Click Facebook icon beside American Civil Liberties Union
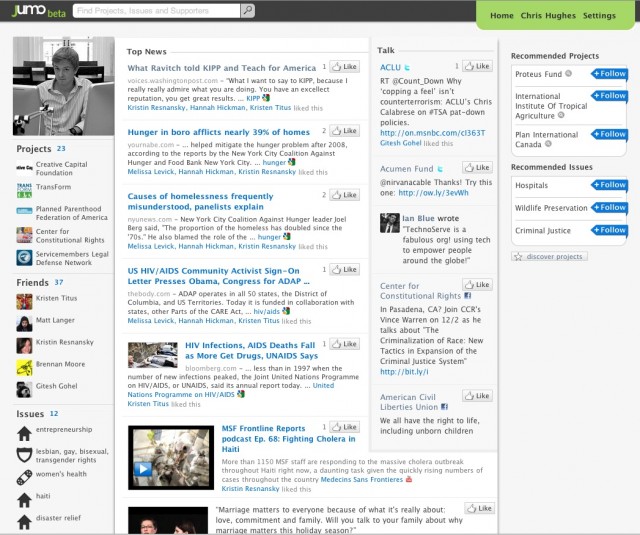 pos(444,407)
